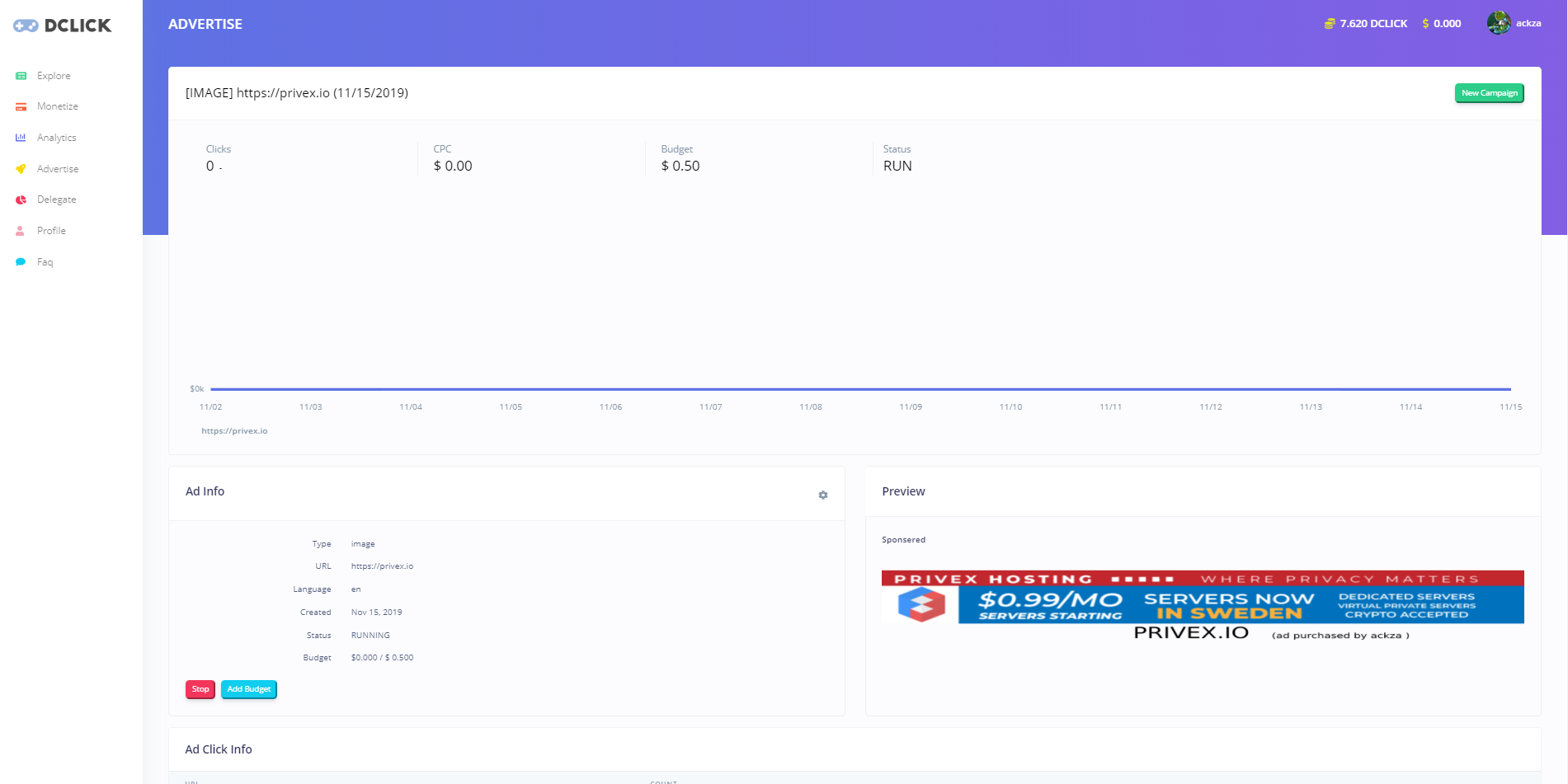Click the Advertise megaphone icon
The height and width of the screenshot is (784, 1568).
point(21,169)
